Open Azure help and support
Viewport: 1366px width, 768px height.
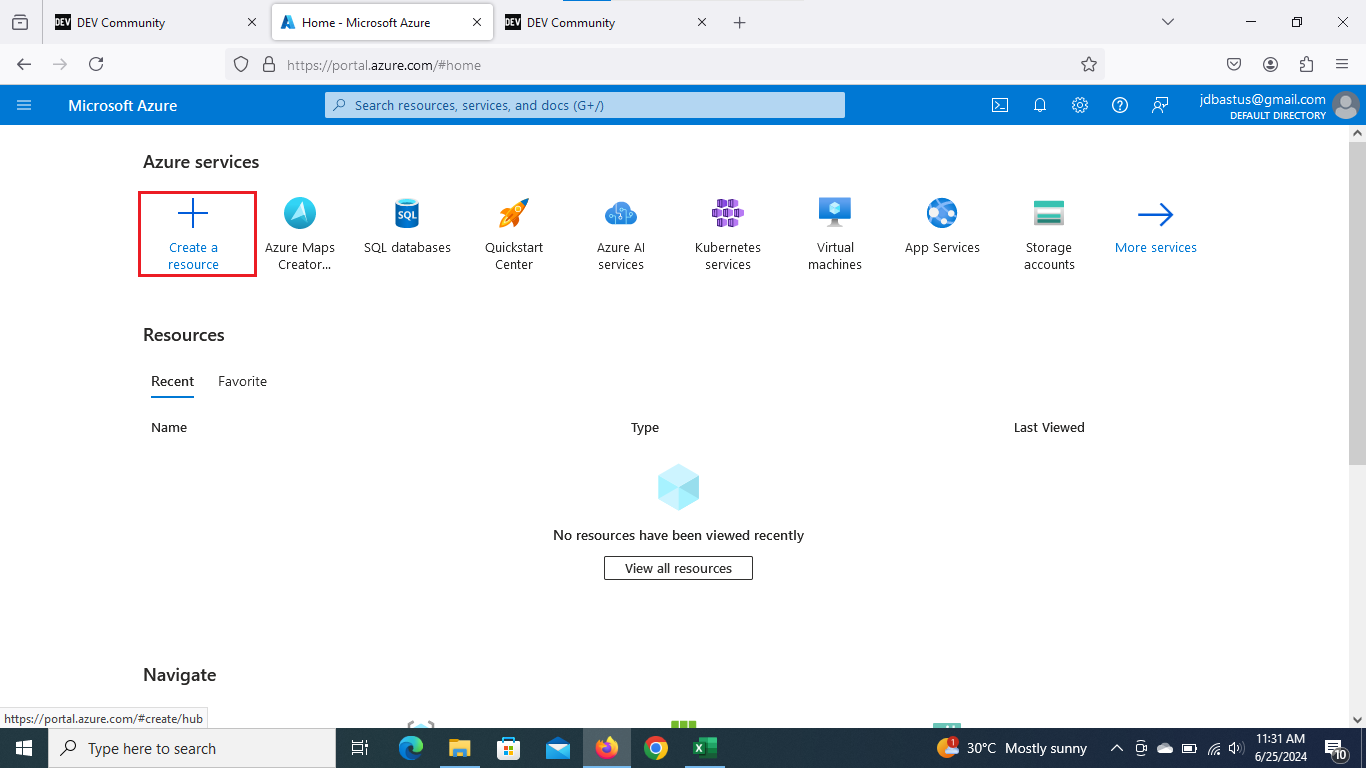(1120, 105)
